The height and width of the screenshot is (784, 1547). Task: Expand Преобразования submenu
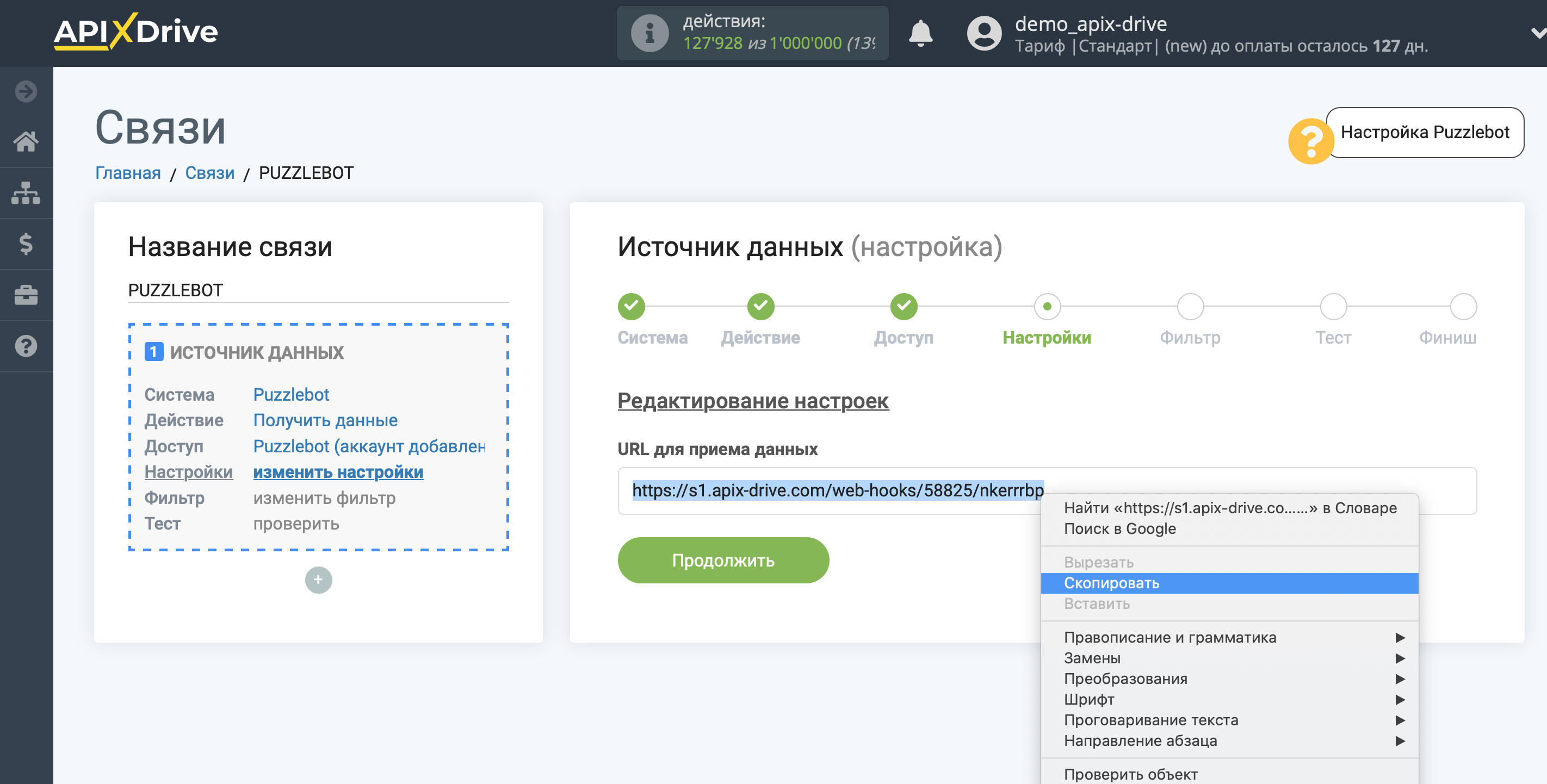point(1230,679)
